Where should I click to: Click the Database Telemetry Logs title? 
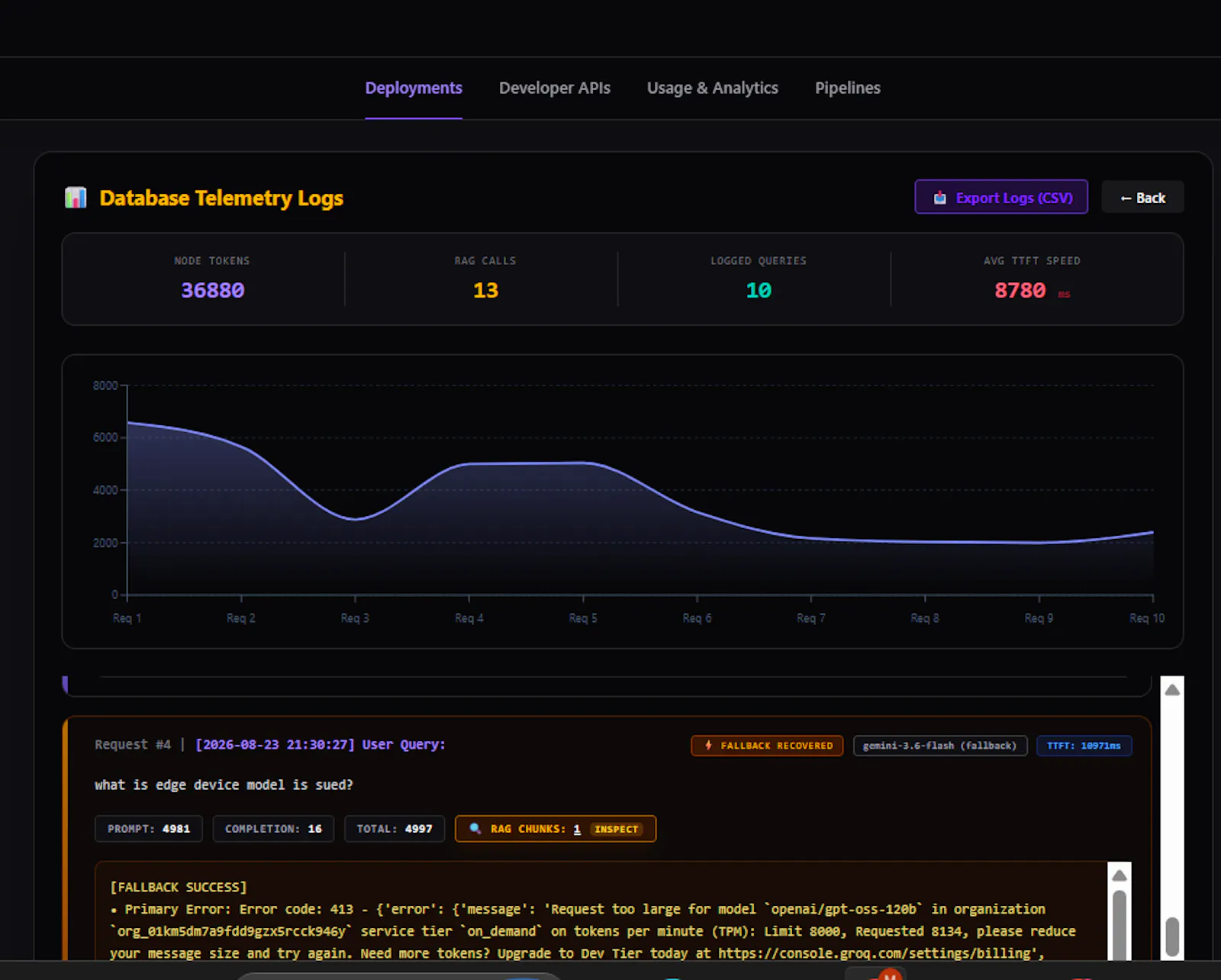coord(221,198)
